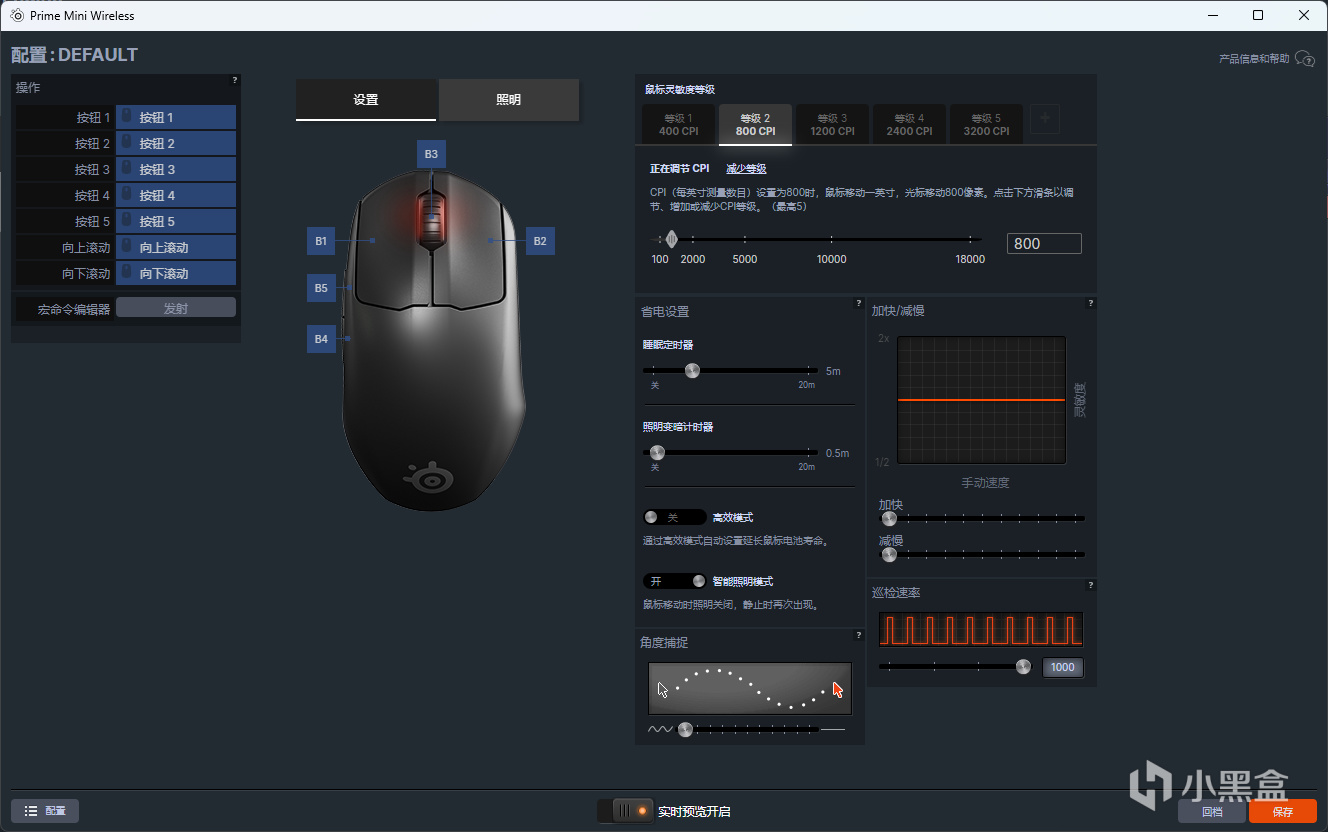
Task: Click the 加快 acceleration slider
Action: 982,518
